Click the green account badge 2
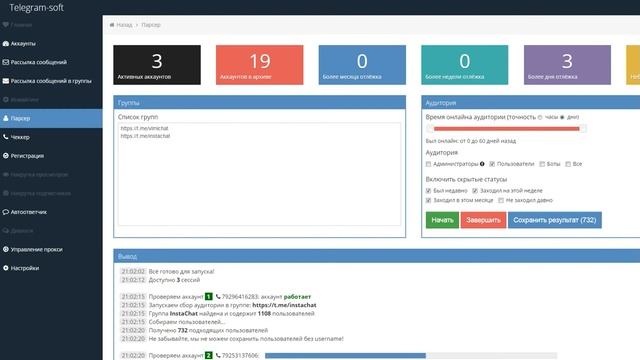Image resolution: width=640 pixels, height=360 pixels. tap(209, 356)
